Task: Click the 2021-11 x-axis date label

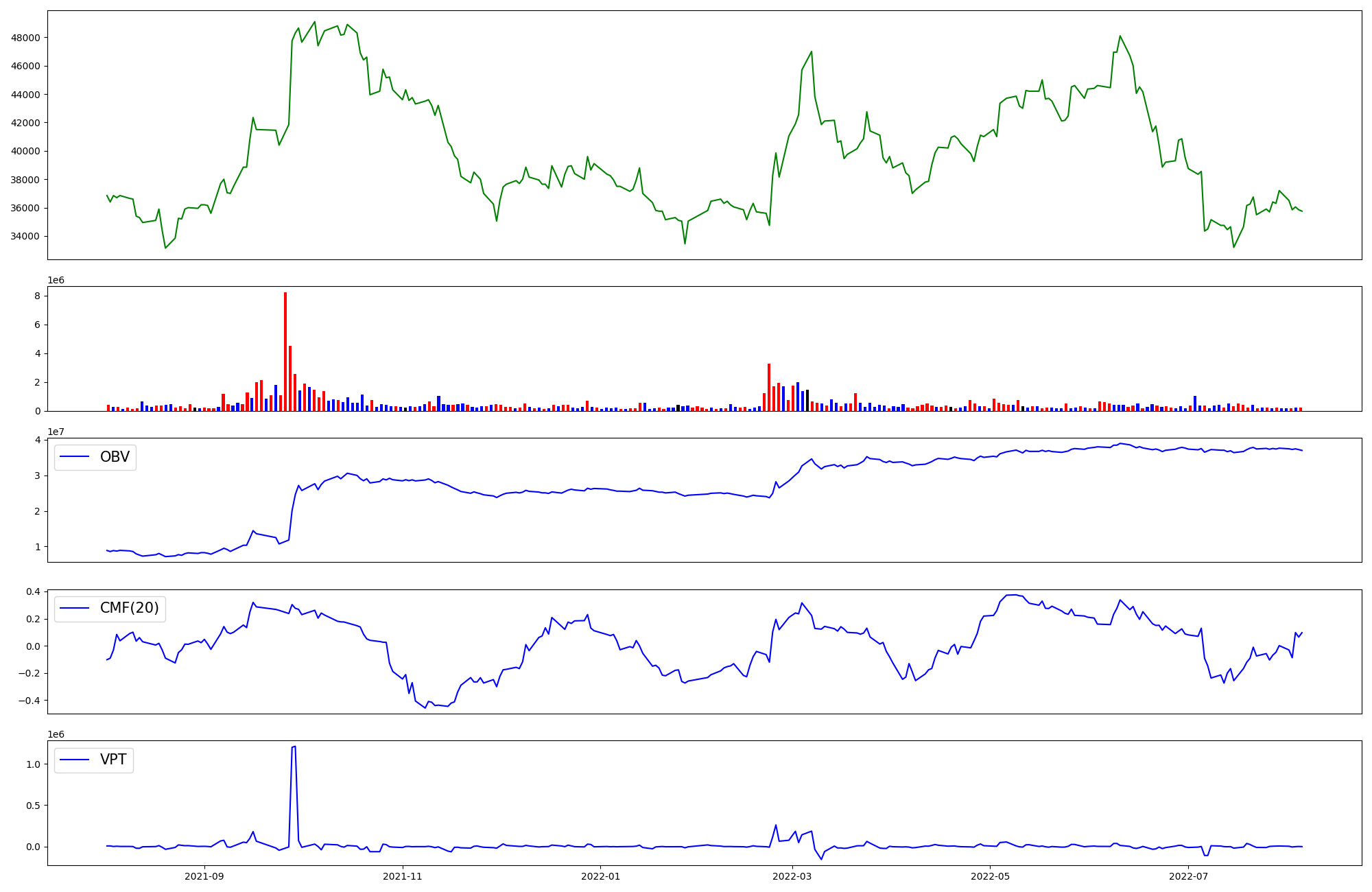Action: click(x=403, y=876)
